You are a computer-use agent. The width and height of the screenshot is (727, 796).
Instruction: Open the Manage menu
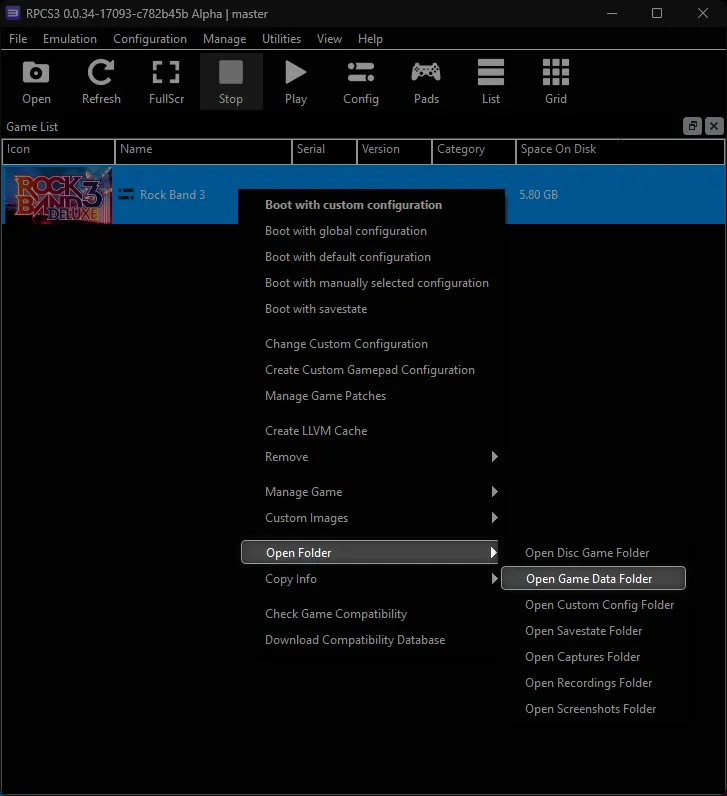(224, 39)
